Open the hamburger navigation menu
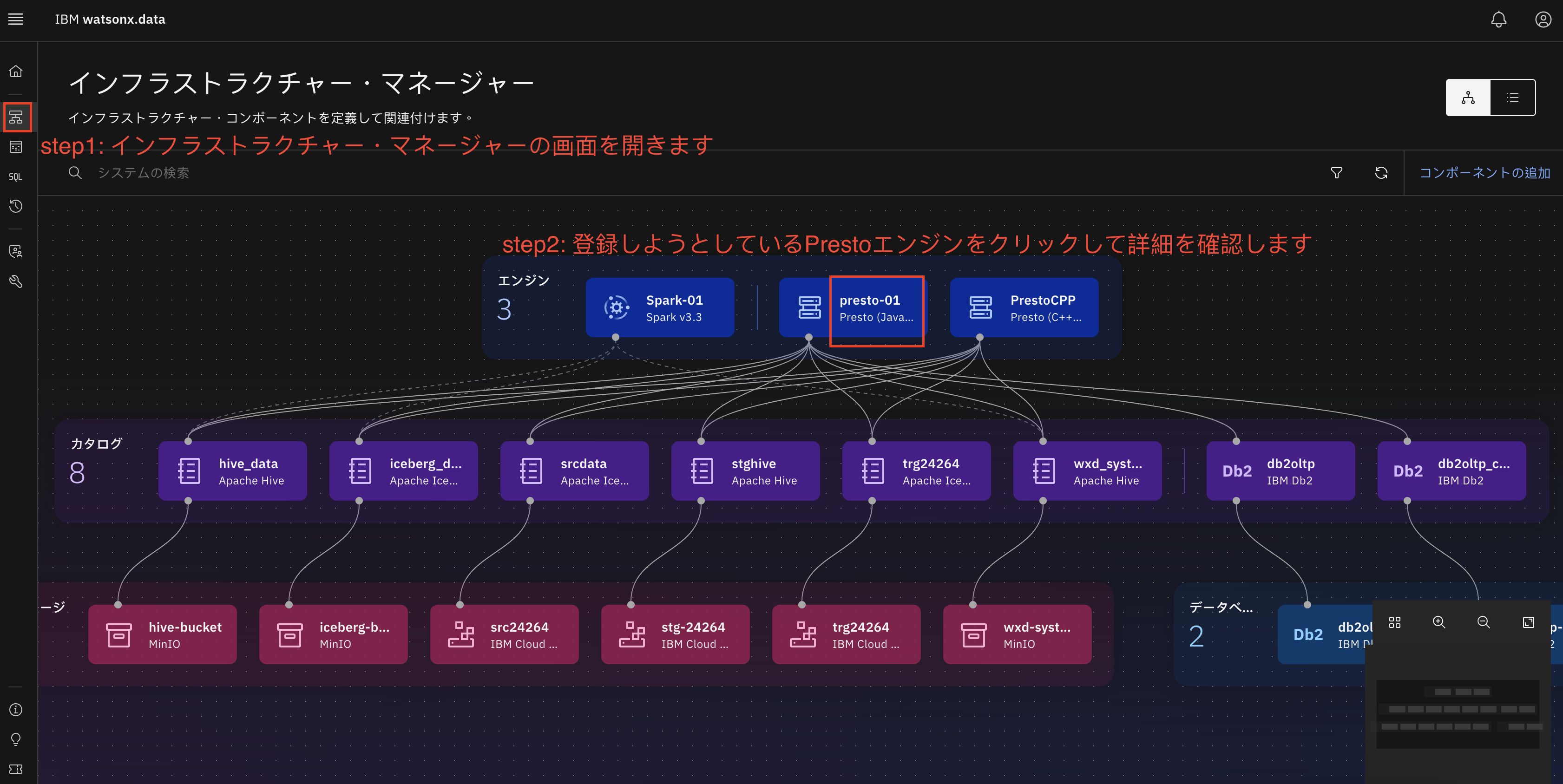This screenshot has width=1563, height=784. click(16, 20)
